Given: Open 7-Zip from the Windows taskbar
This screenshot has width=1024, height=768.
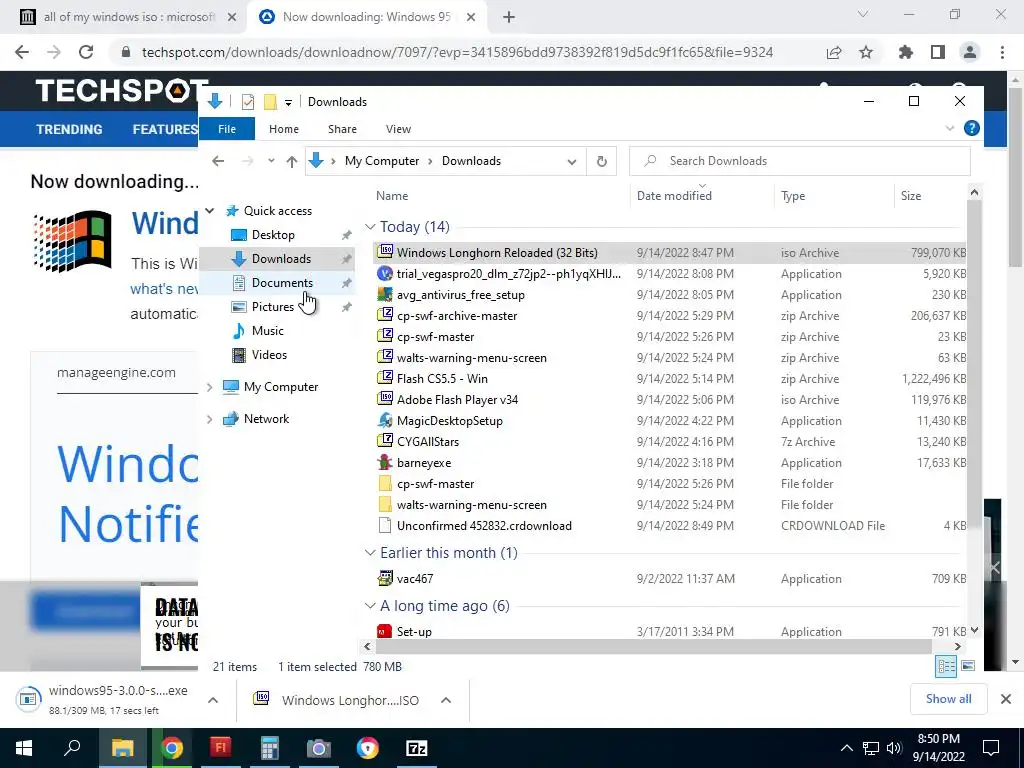Looking at the screenshot, I should (x=417, y=748).
